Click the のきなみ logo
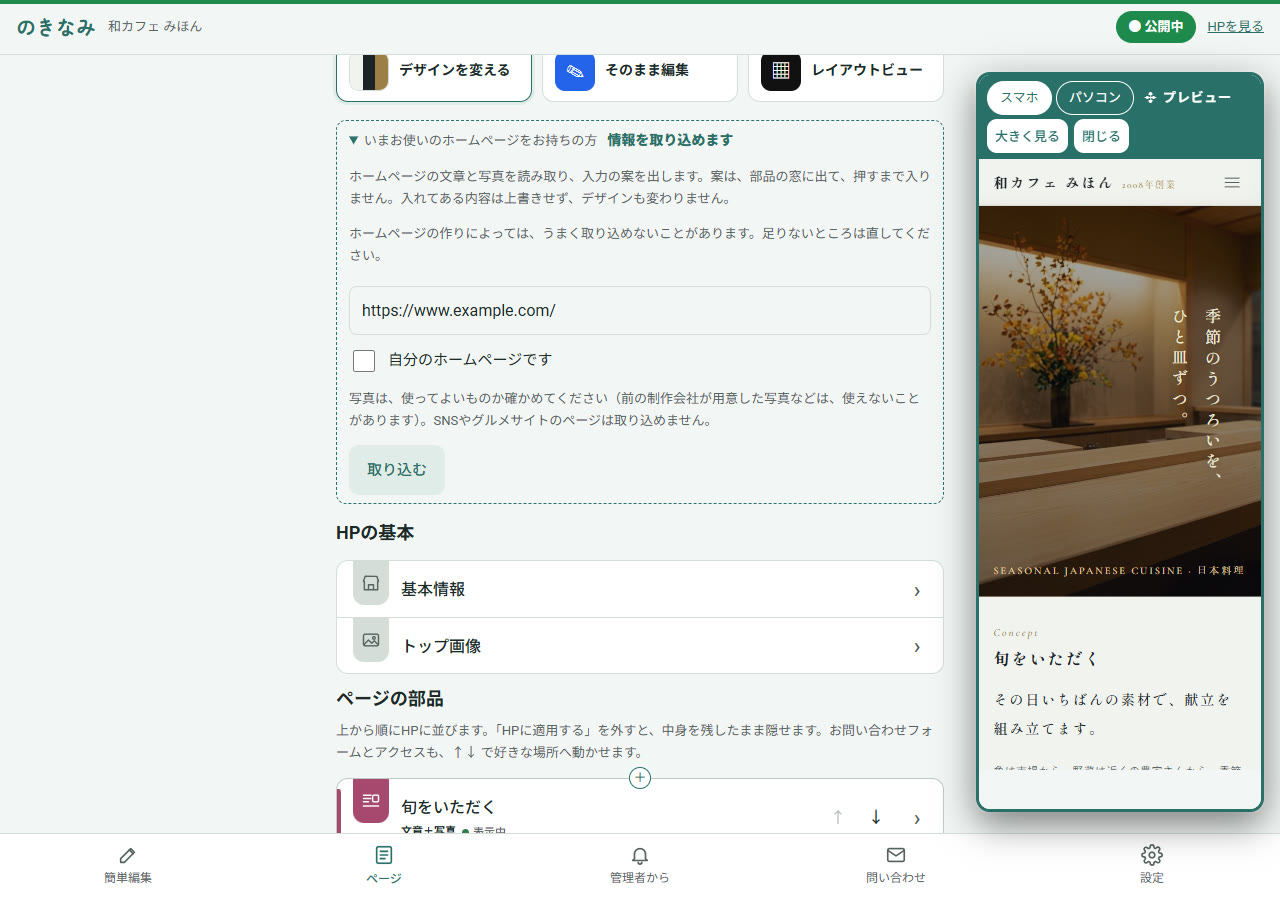The width and height of the screenshot is (1280, 900). pyautogui.click(x=56, y=27)
